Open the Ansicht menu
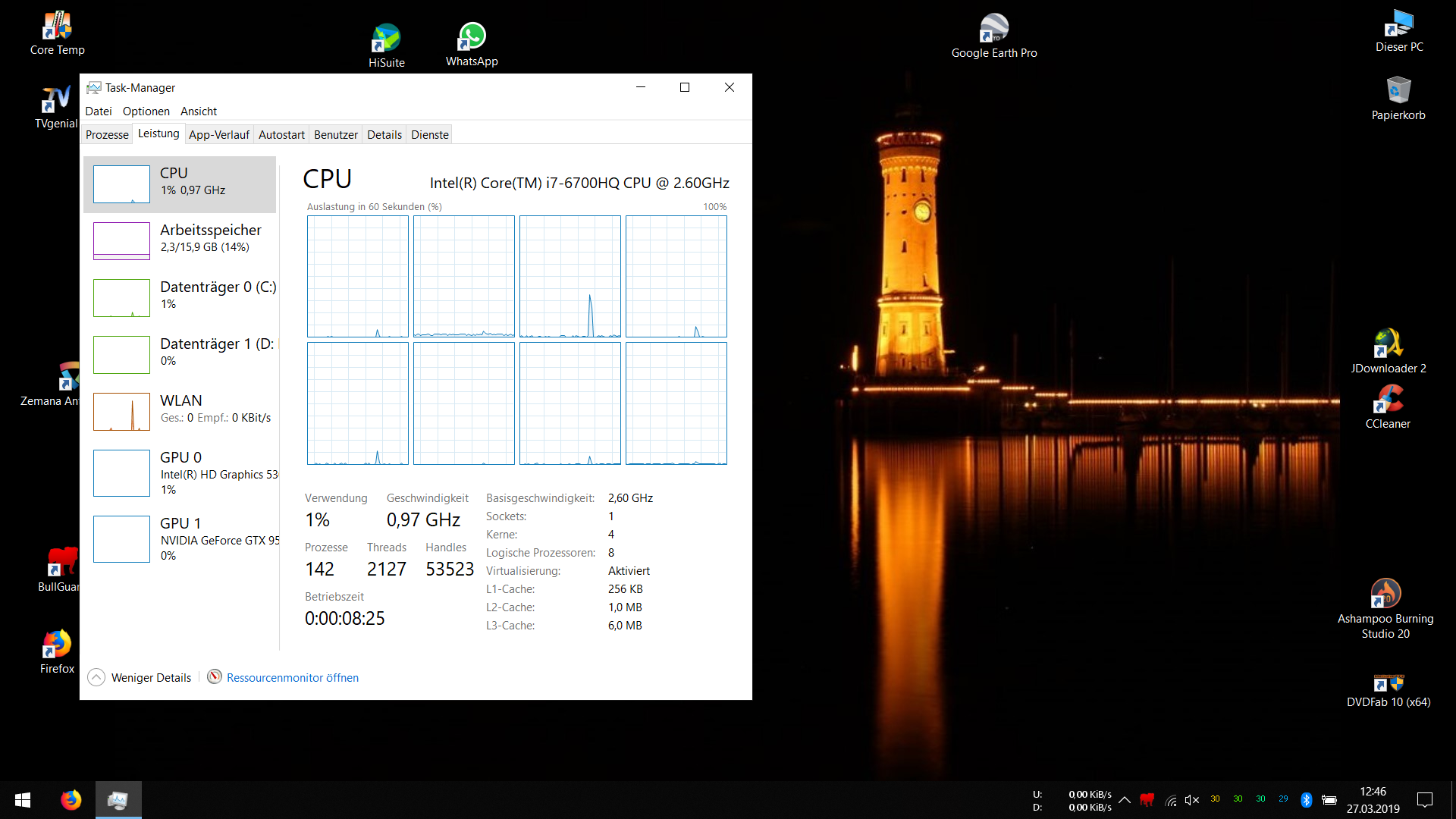The height and width of the screenshot is (819, 1456). [199, 111]
